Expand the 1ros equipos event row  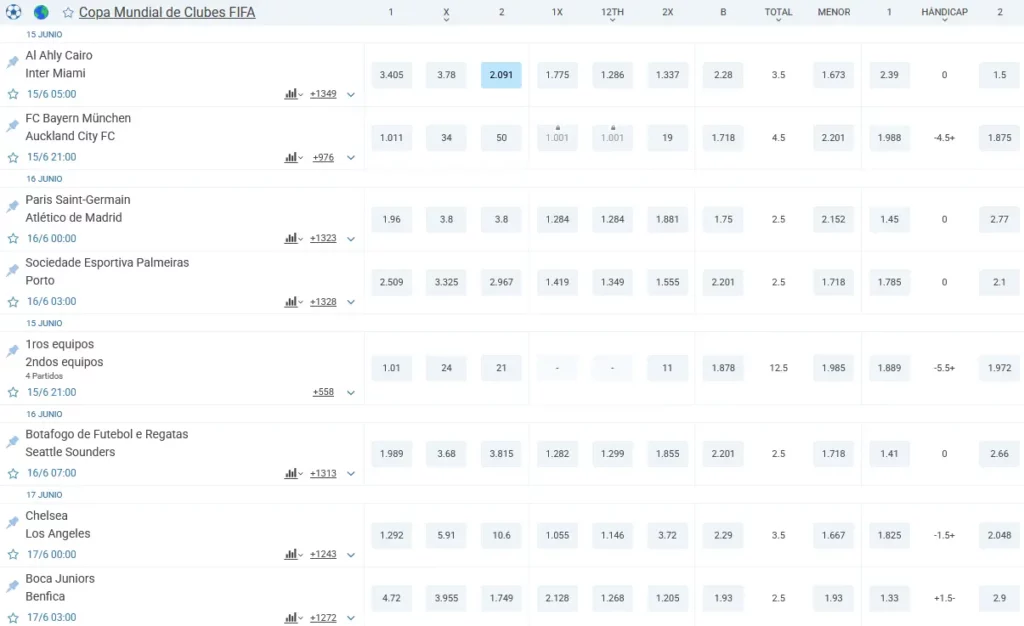point(351,393)
